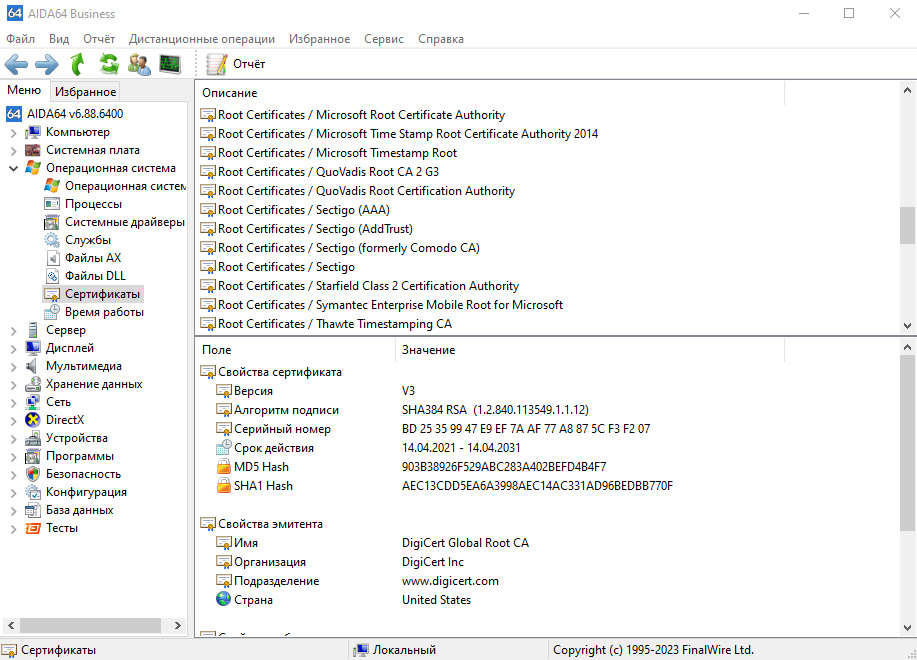Collapse the Операционная система node

coord(13,168)
